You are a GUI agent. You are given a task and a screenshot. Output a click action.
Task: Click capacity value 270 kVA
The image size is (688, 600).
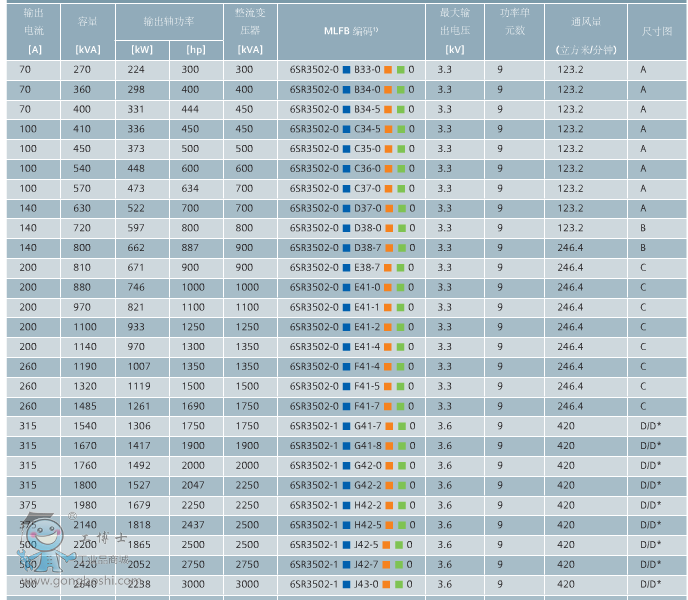pos(82,70)
